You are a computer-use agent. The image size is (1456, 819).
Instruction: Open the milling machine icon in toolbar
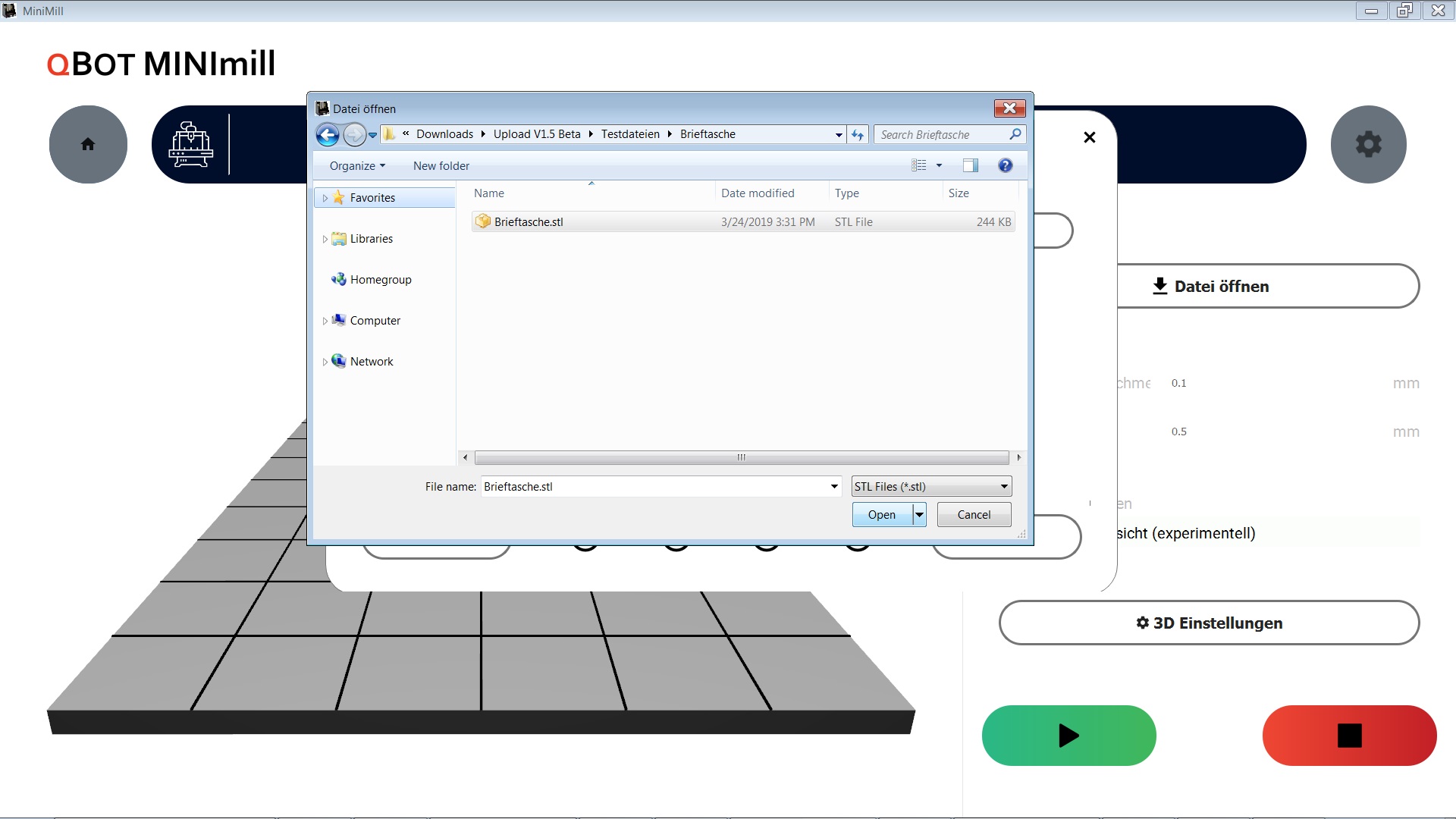pyautogui.click(x=190, y=144)
